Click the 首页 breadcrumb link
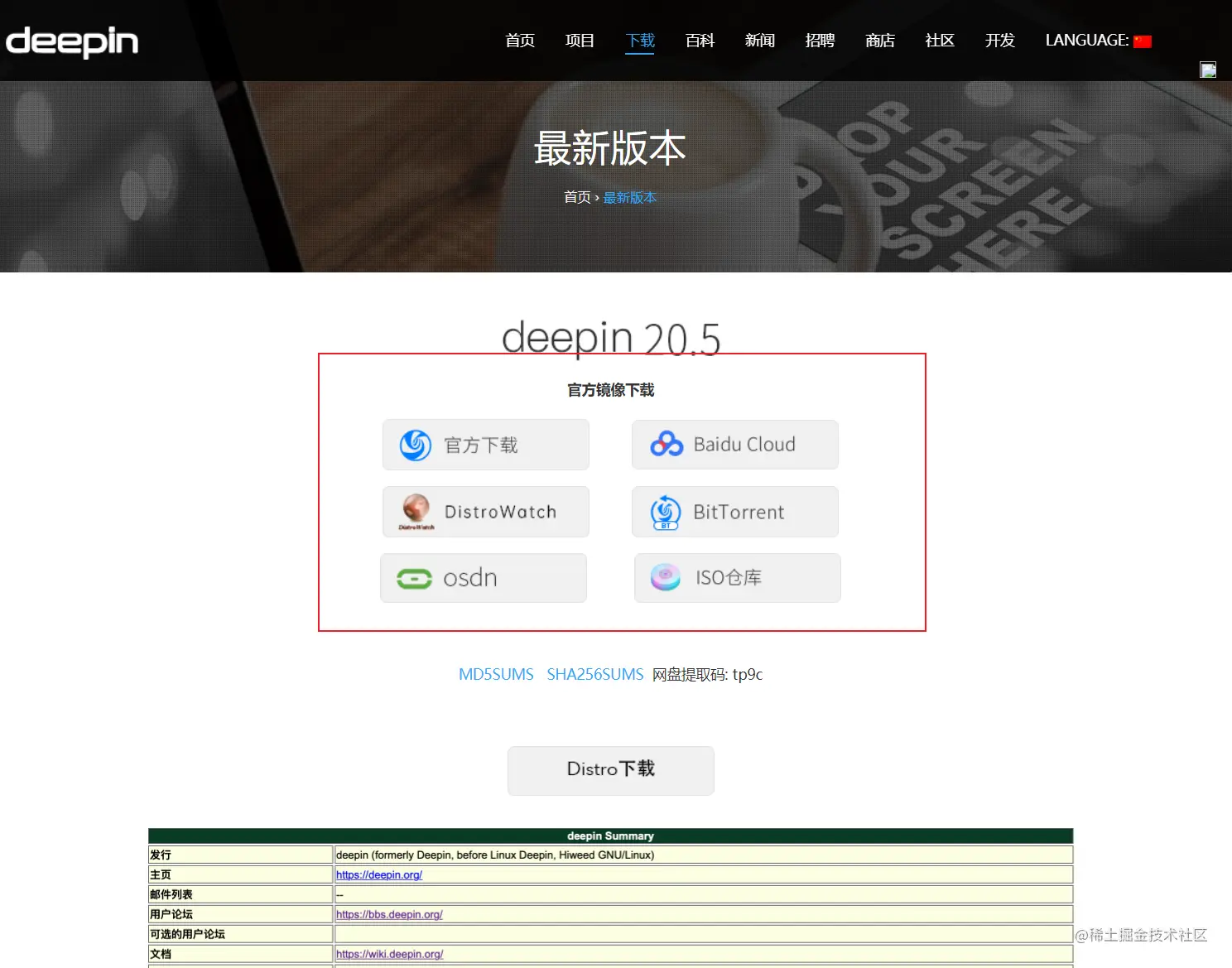This screenshot has width=1232, height=968. pos(577,197)
